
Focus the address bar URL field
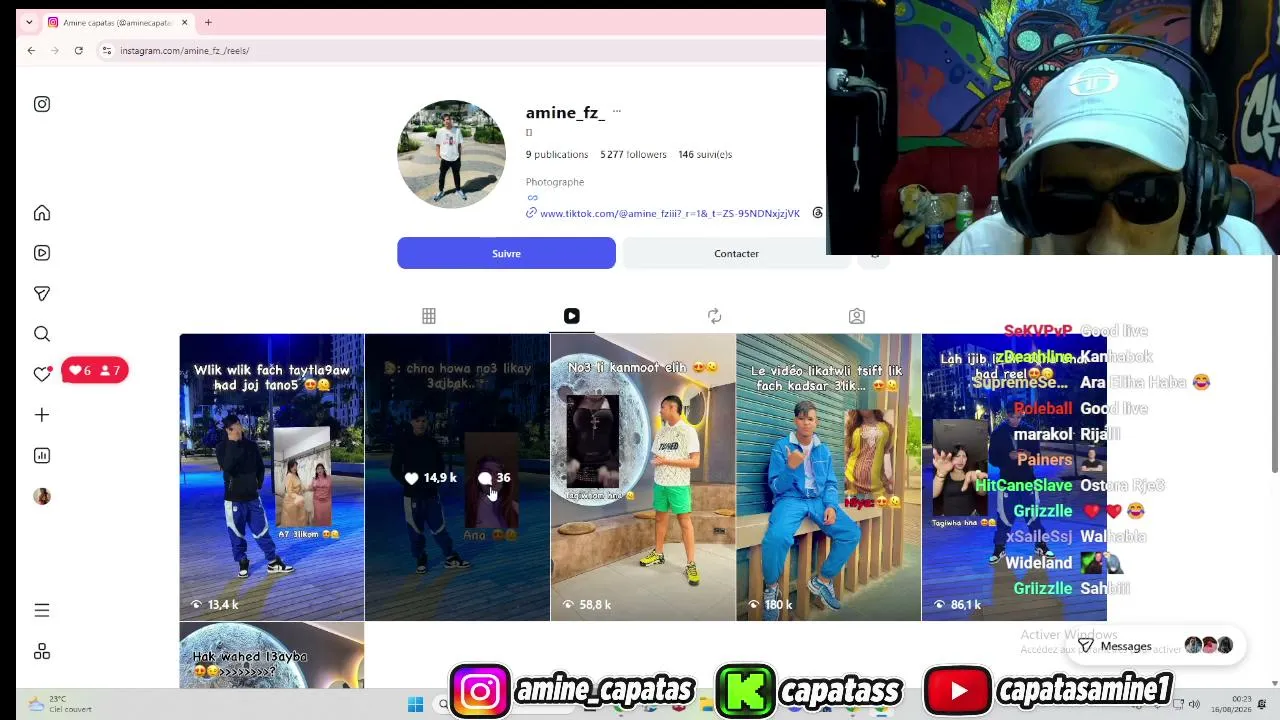point(460,50)
